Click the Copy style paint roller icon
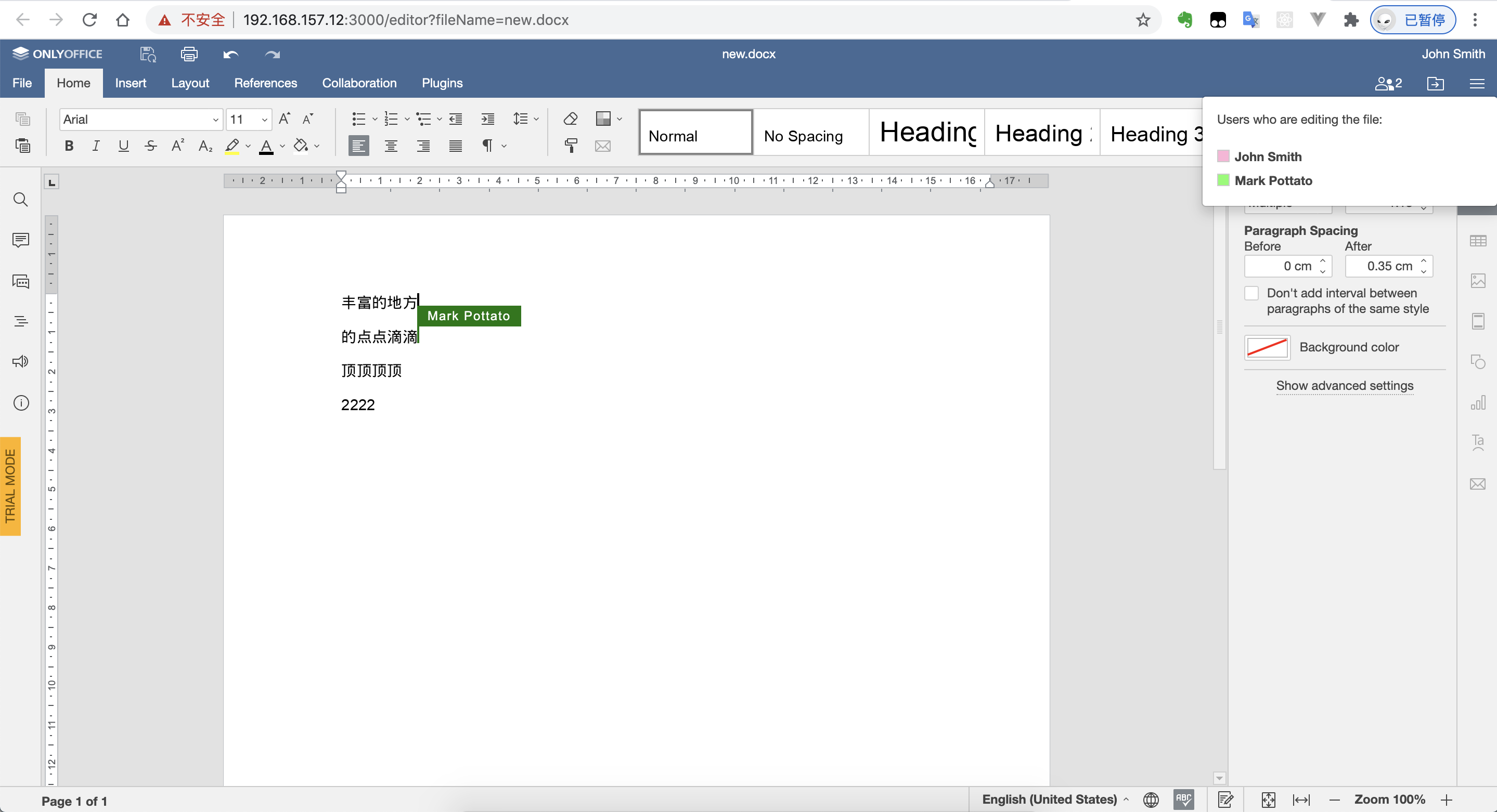The image size is (1497, 812). (571, 146)
